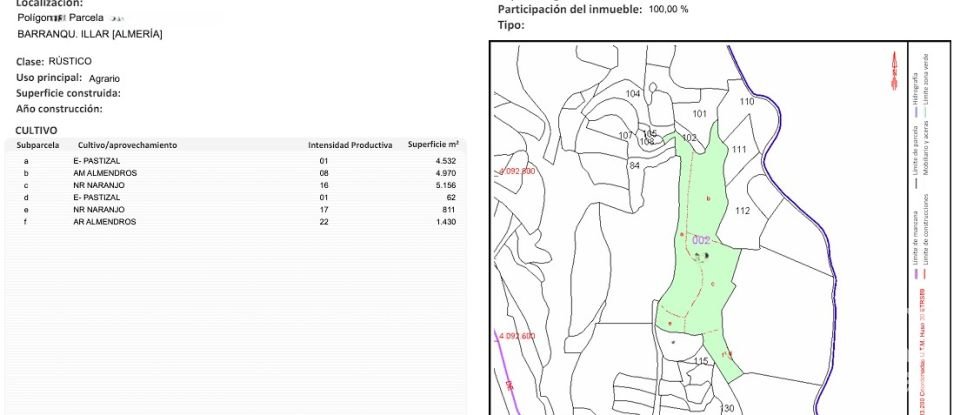Click the '100,00 %' participation value
The image size is (960, 415).
pos(668,10)
